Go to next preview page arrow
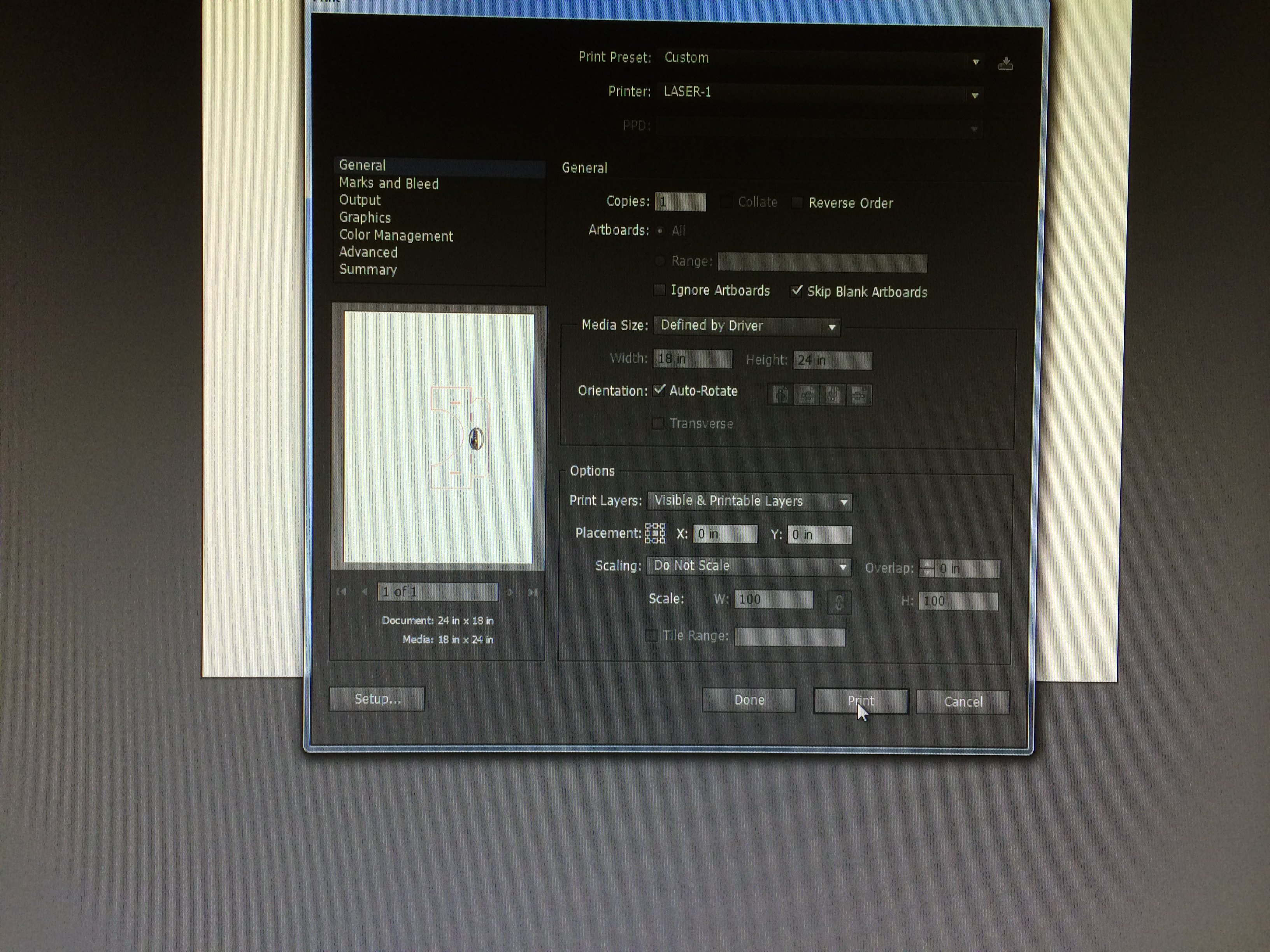 510,591
